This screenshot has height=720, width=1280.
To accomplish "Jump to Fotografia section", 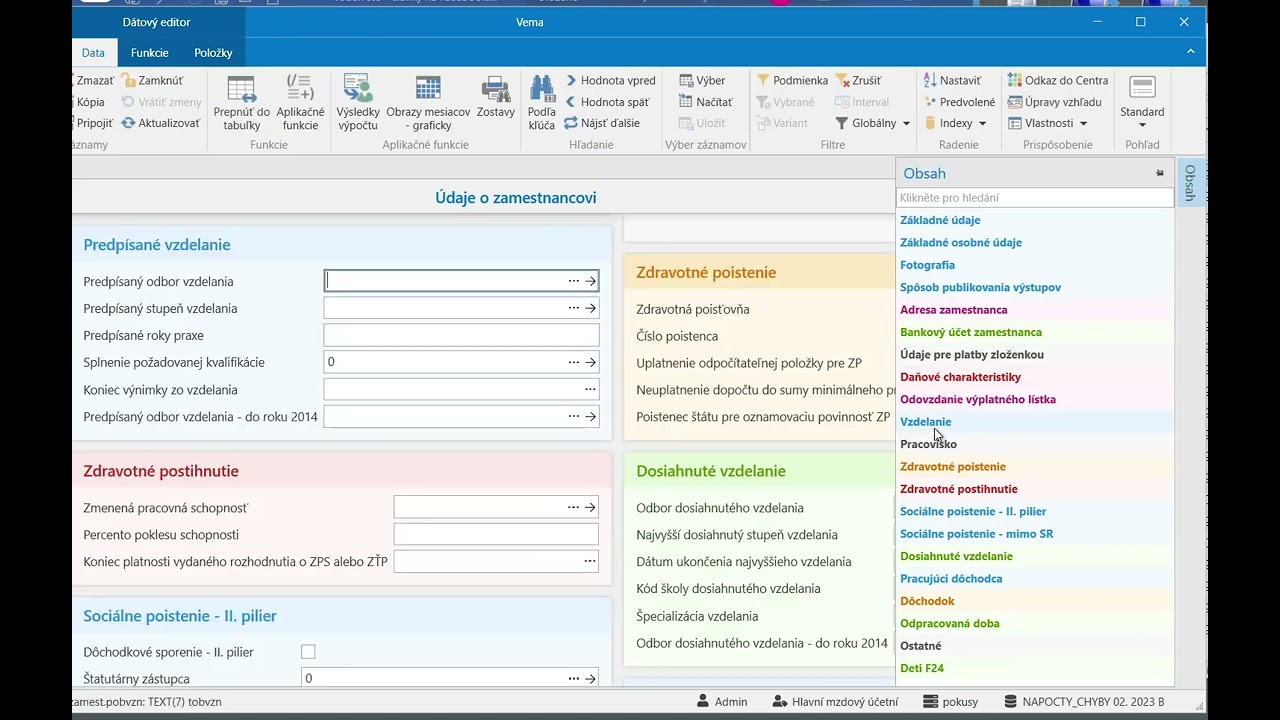I will point(927,265).
